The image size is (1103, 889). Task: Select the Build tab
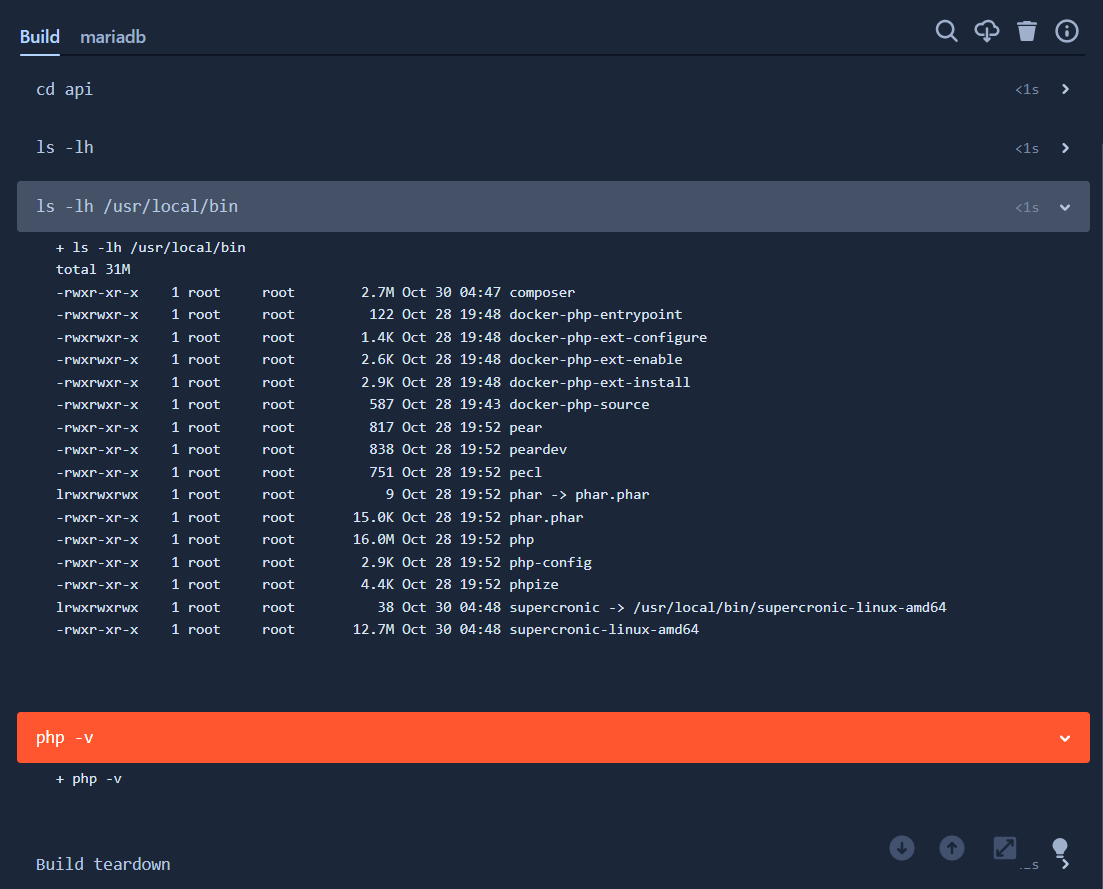coord(39,36)
